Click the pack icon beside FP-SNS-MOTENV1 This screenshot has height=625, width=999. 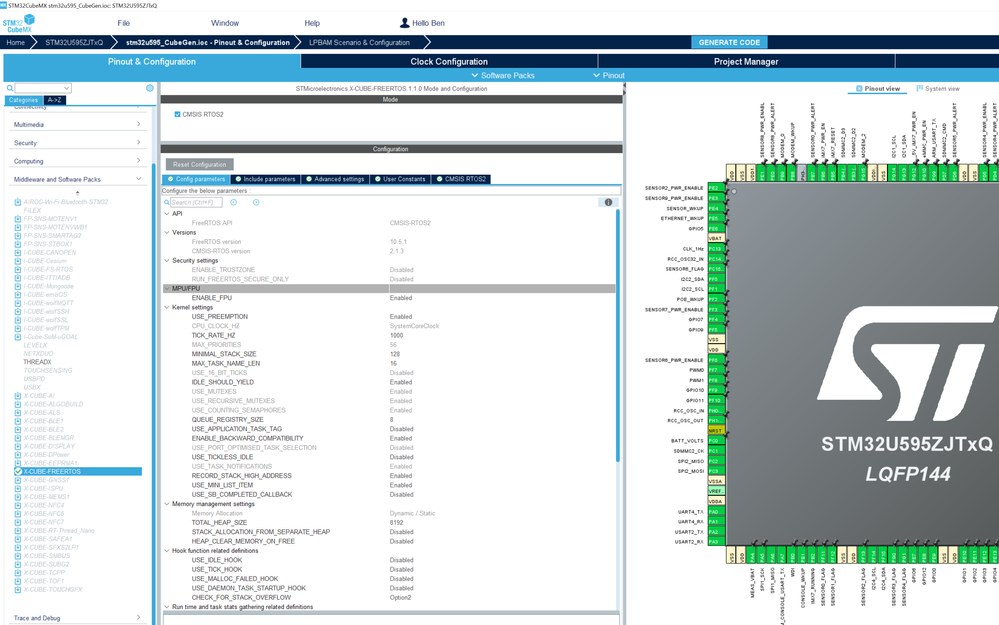pos(18,219)
